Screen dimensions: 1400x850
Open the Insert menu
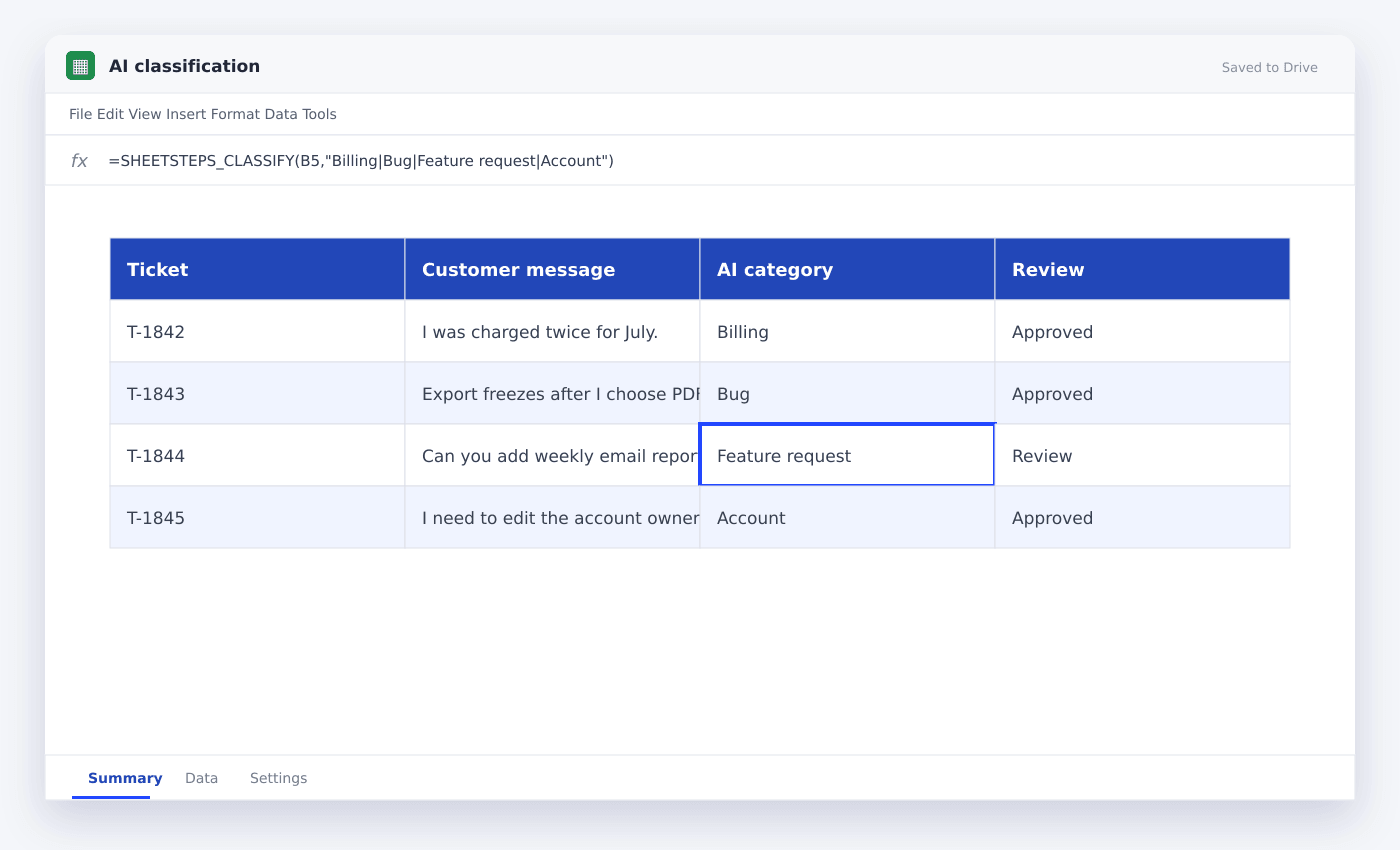click(186, 114)
